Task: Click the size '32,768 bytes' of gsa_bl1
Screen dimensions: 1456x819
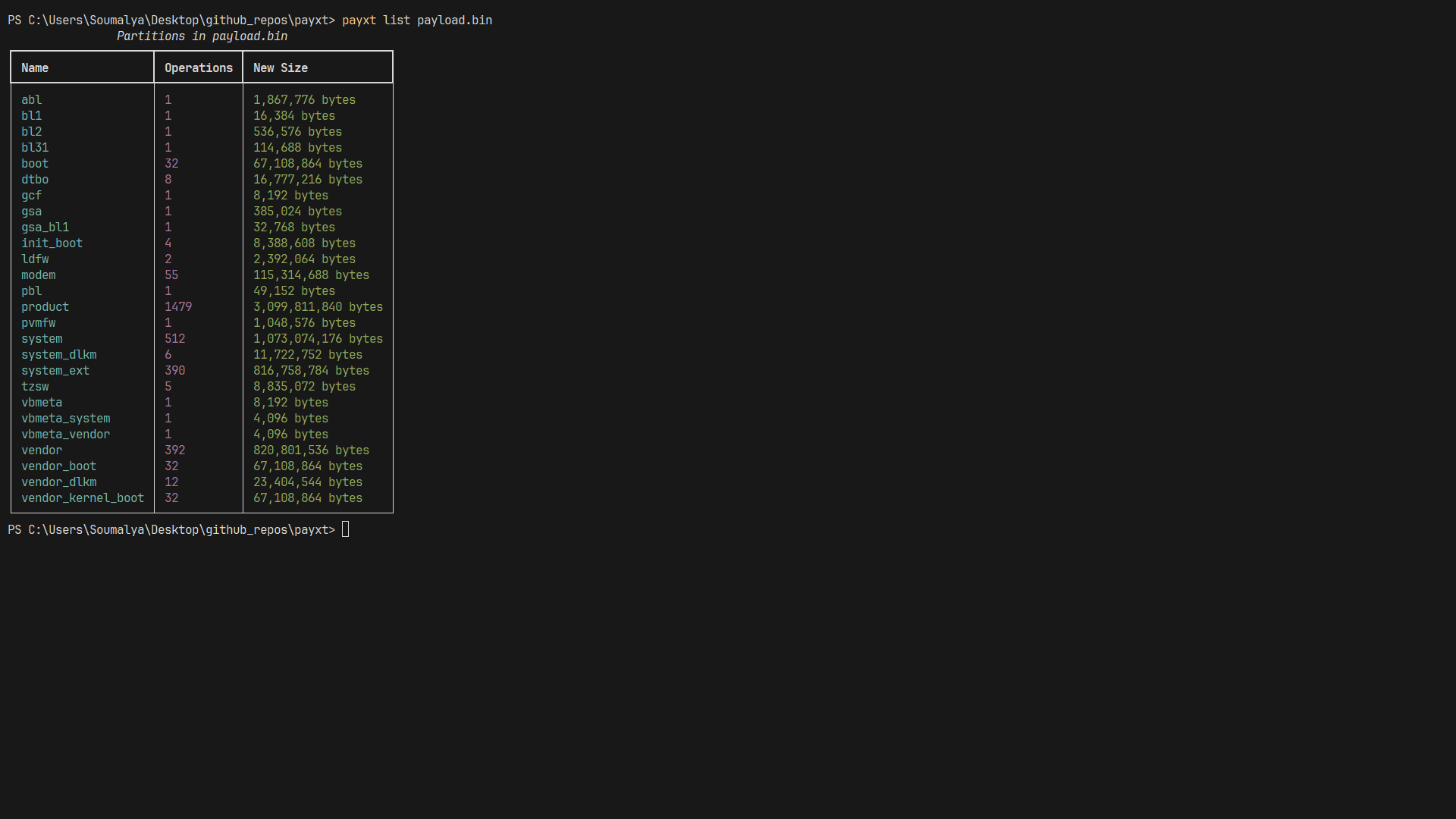Action: 294,227
